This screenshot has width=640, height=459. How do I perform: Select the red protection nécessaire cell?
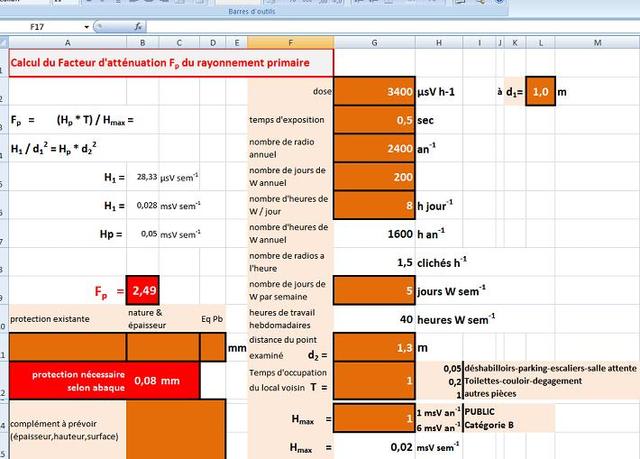(104, 381)
